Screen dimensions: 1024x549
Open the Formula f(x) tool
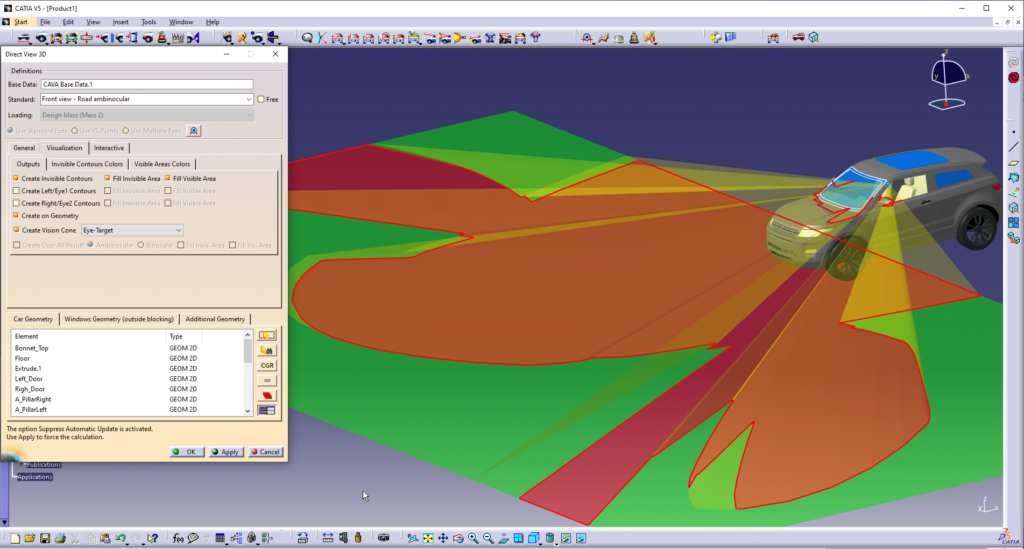coord(178,539)
